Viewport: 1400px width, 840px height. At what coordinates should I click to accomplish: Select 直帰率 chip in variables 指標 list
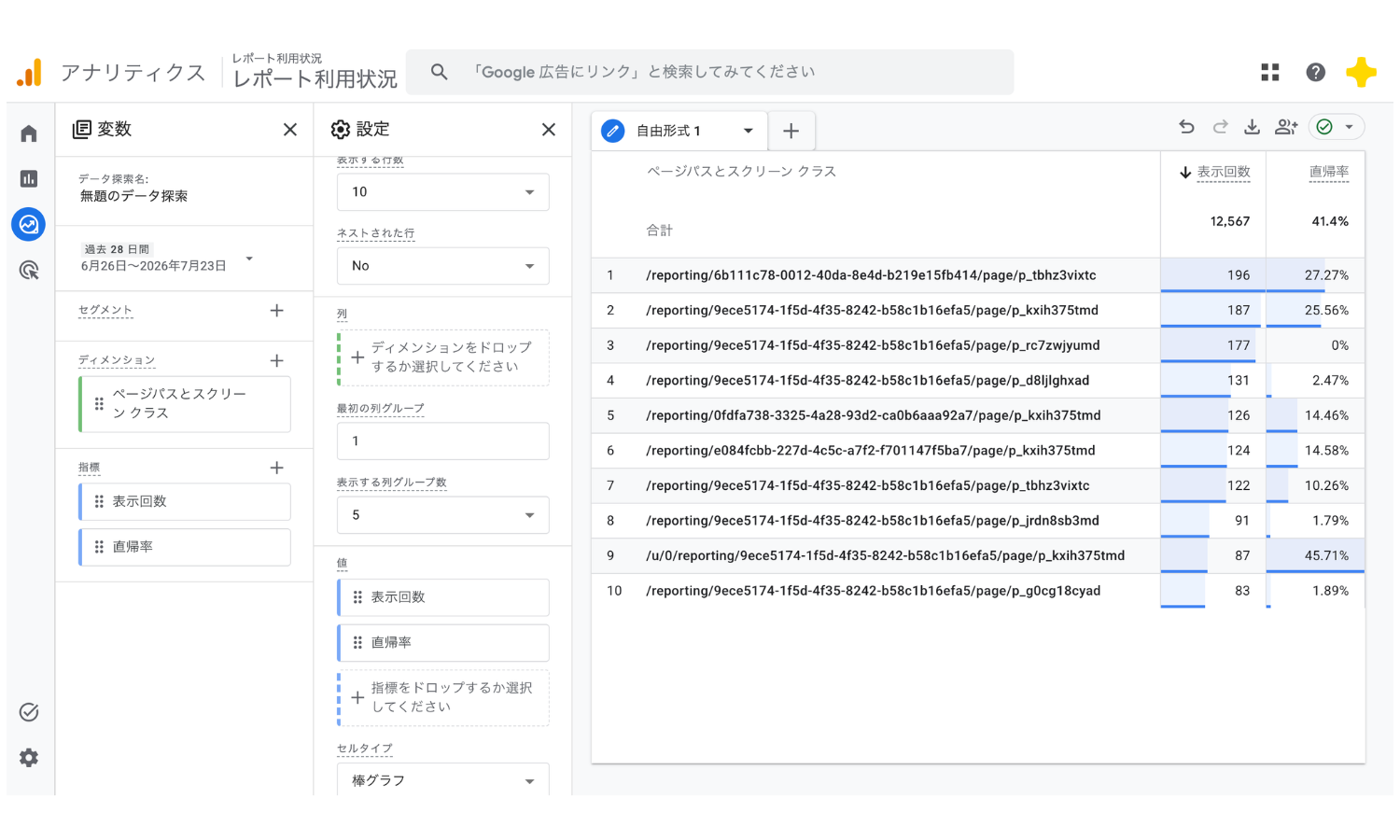[185, 547]
